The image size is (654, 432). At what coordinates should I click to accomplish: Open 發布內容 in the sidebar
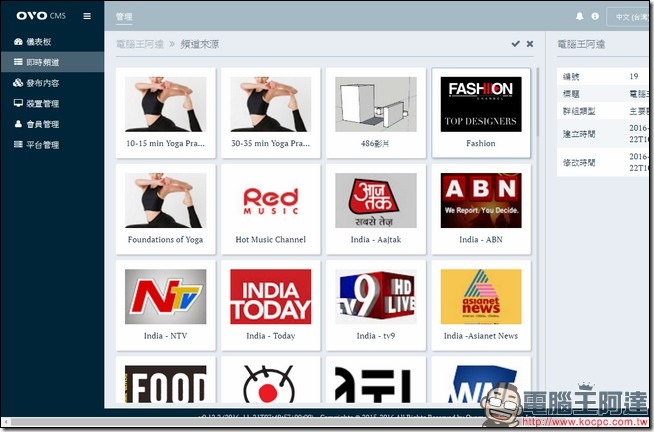(x=52, y=83)
